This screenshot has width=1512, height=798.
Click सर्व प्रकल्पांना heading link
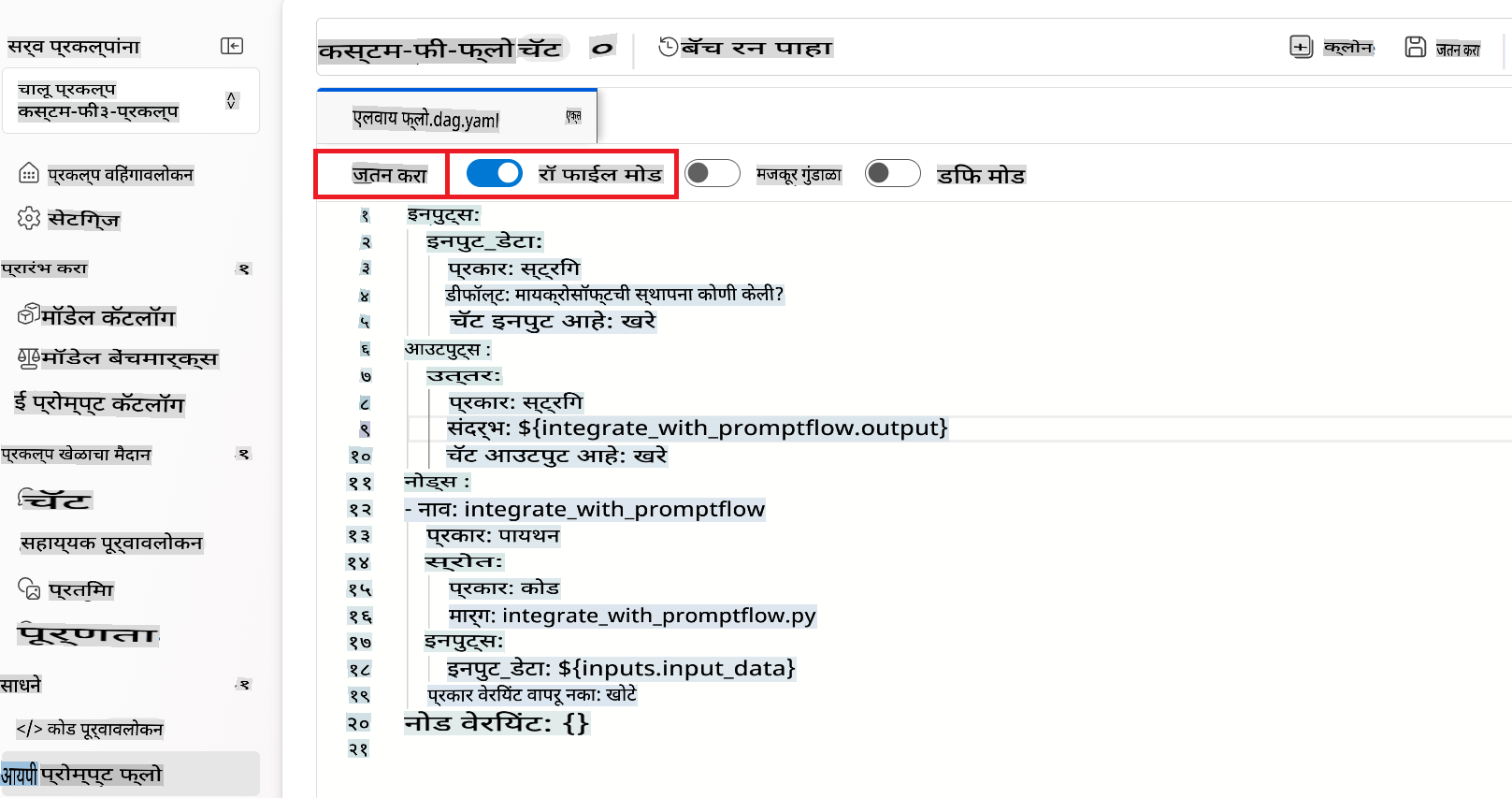tap(73, 47)
